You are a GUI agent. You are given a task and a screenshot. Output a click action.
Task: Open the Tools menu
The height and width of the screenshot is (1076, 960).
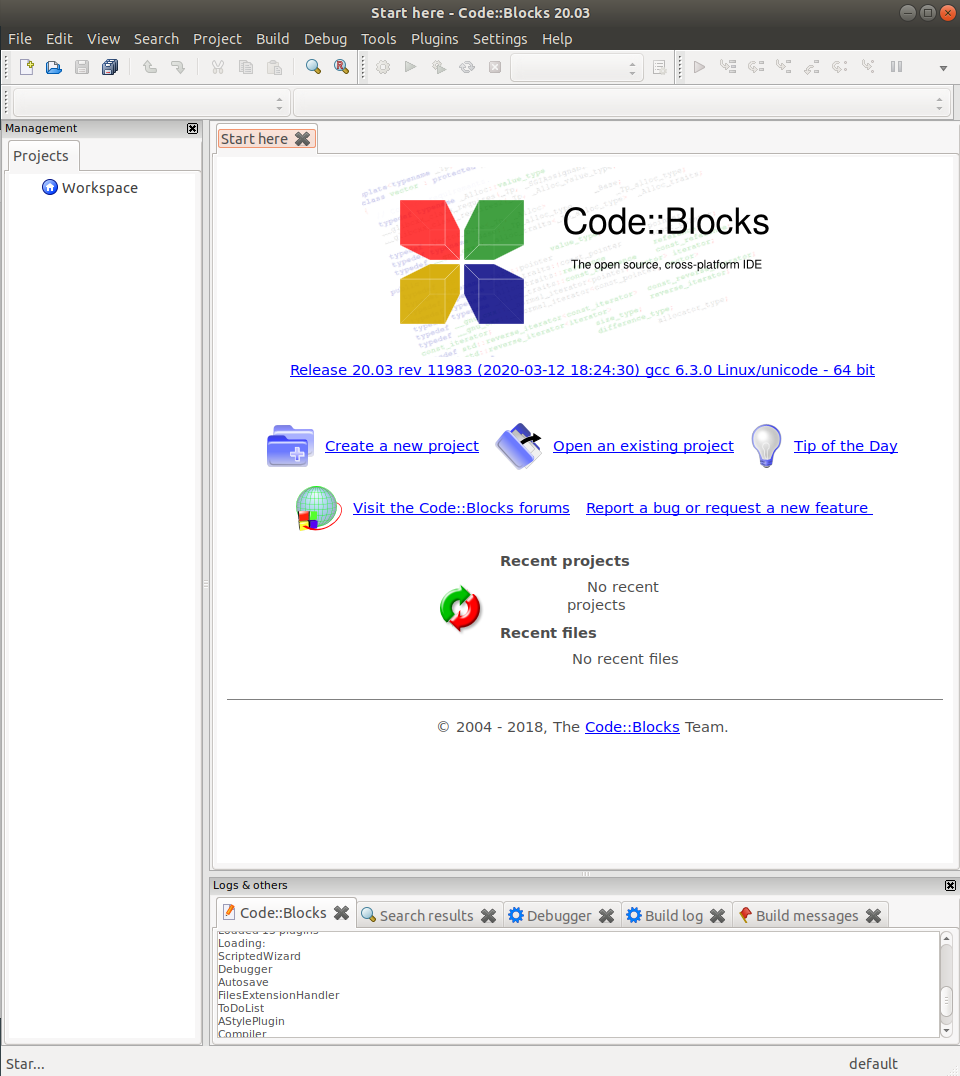click(x=379, y=39)
